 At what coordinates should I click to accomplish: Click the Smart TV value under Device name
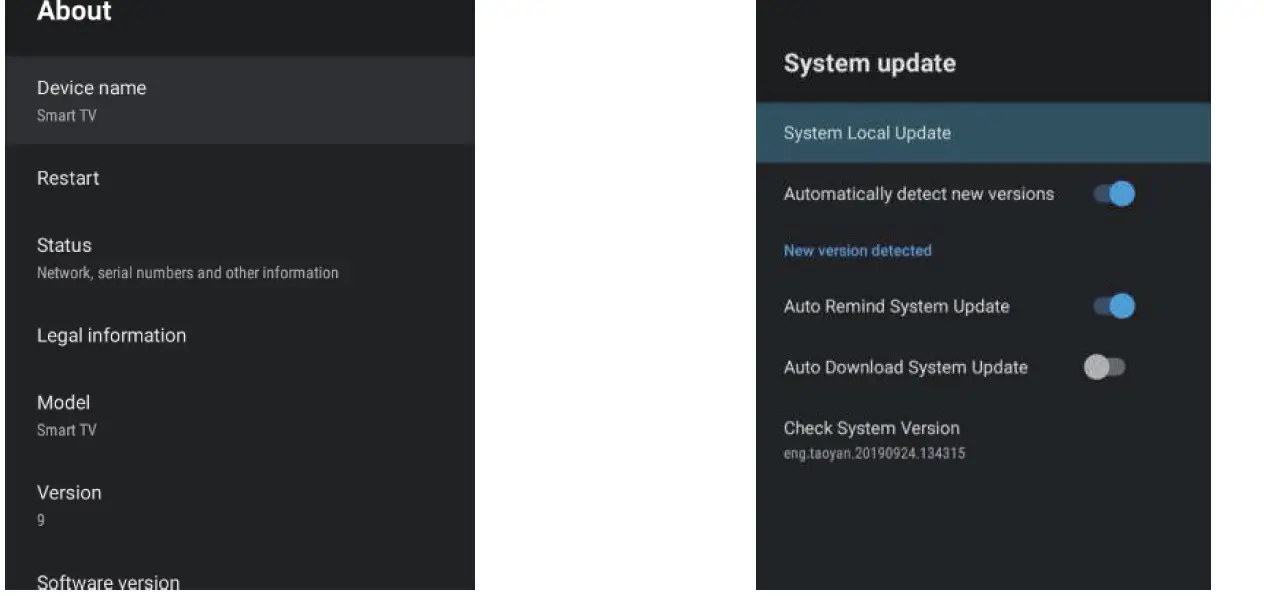click(66, 116)
